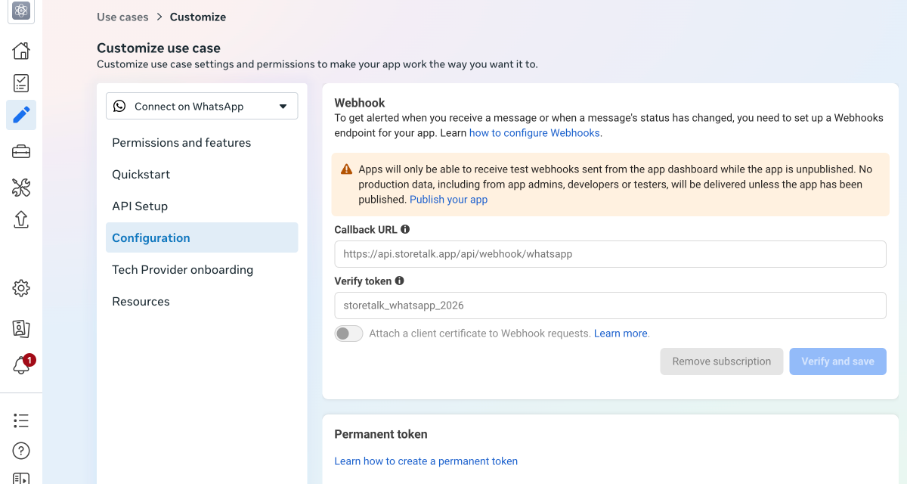Open the briefcase icon in the sidebar
Image resolution: width=907 pixels, height=484 pixels.
click(x=21, y=152)
